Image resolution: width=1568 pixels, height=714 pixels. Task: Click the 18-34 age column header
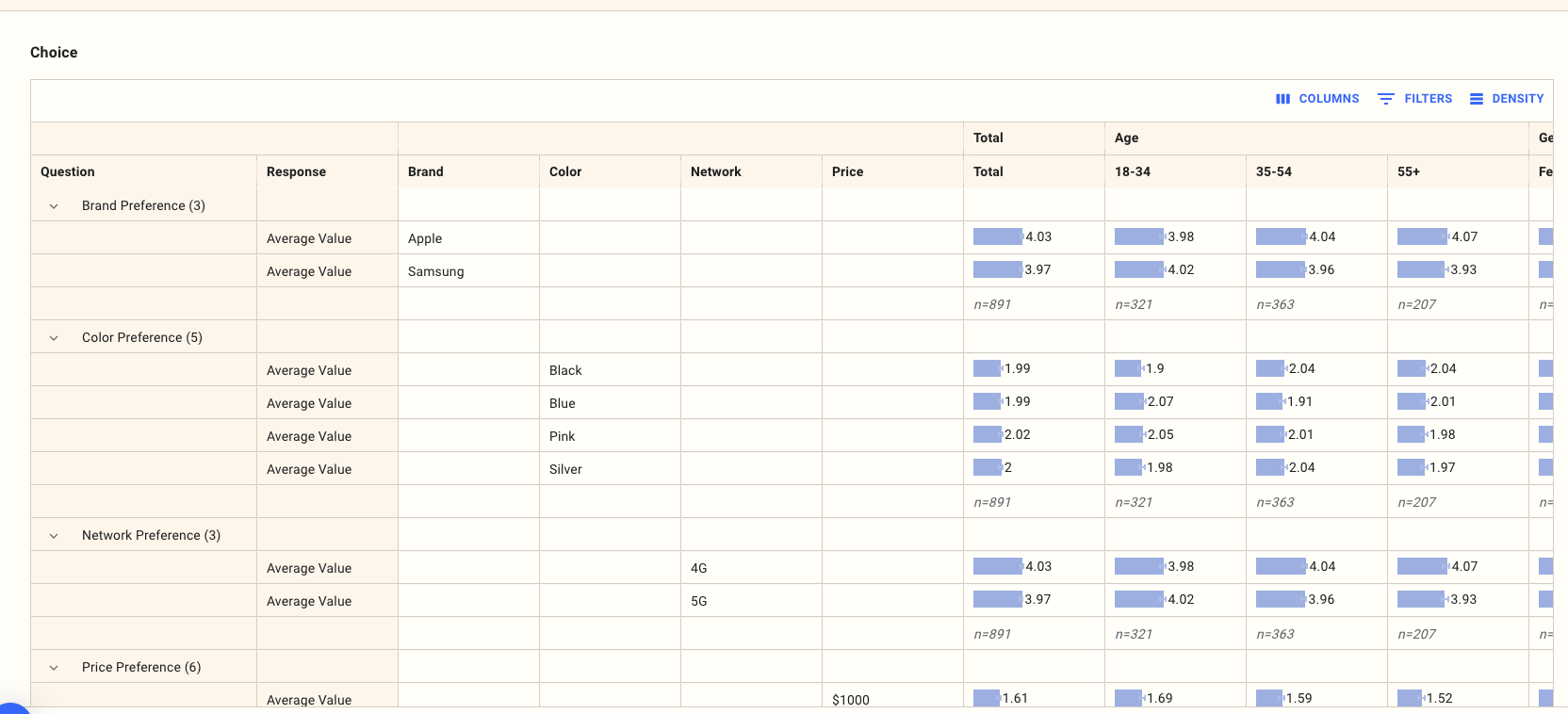pos(1133,171)
